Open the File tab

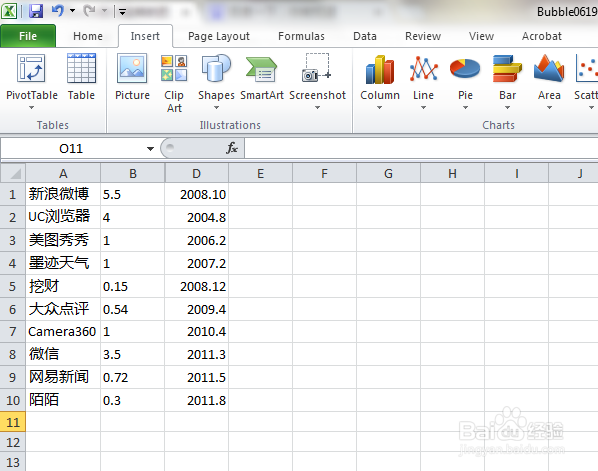click(28, 36)
